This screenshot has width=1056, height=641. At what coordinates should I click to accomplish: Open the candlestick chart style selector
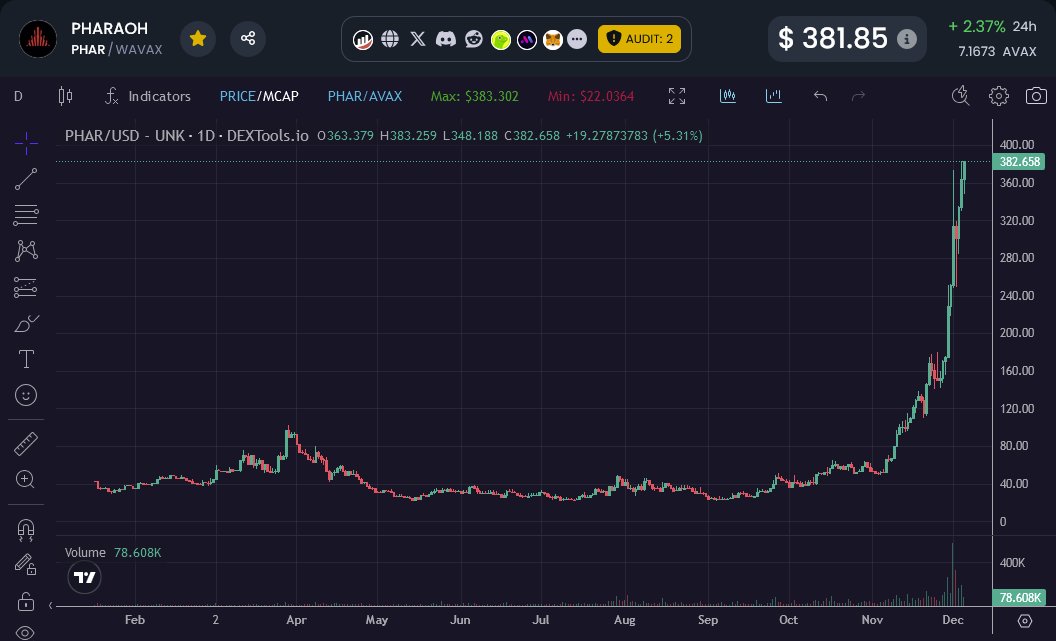click(65, 96)
